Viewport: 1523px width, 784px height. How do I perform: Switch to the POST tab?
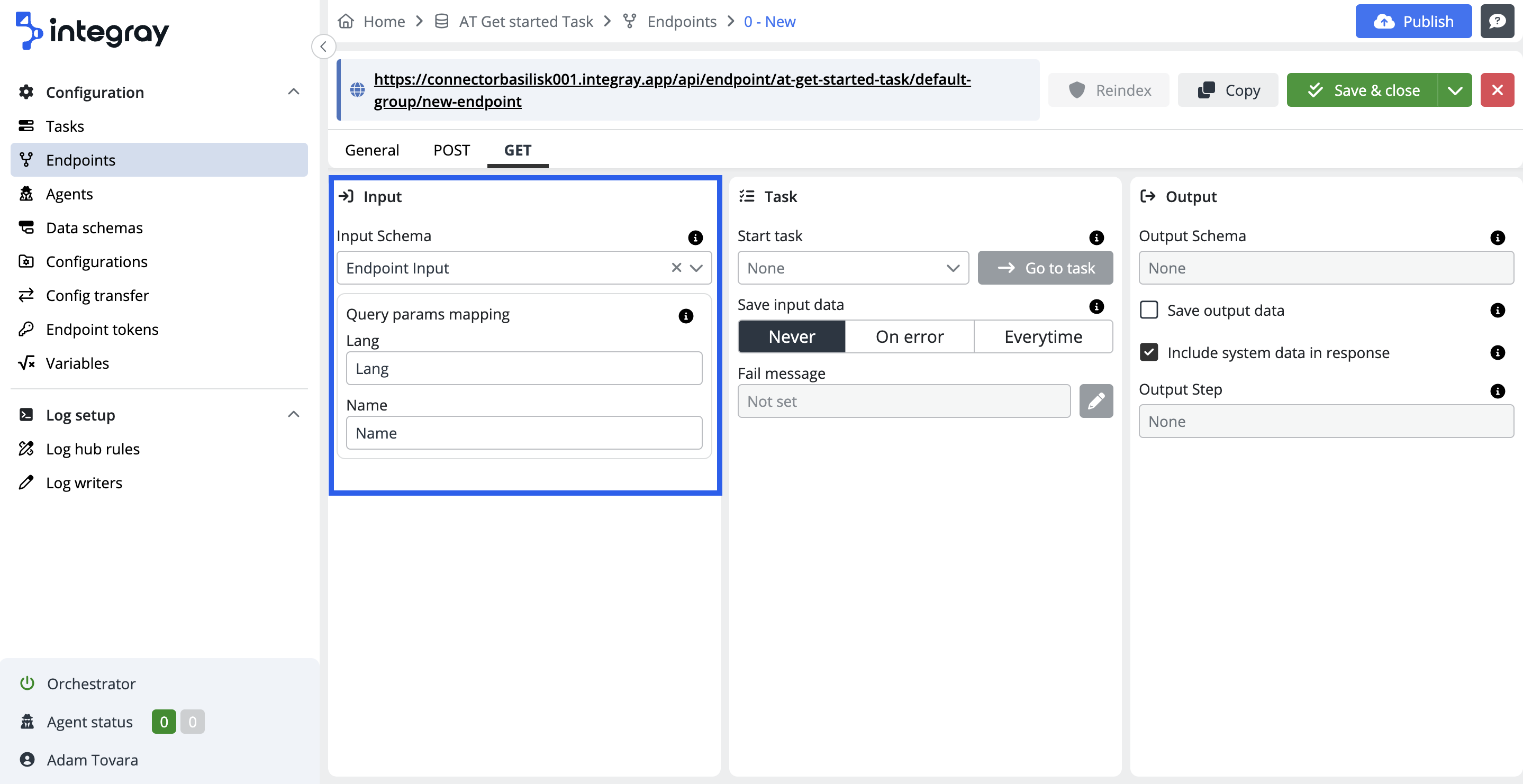pyautogui.click(x=451, y=150)
